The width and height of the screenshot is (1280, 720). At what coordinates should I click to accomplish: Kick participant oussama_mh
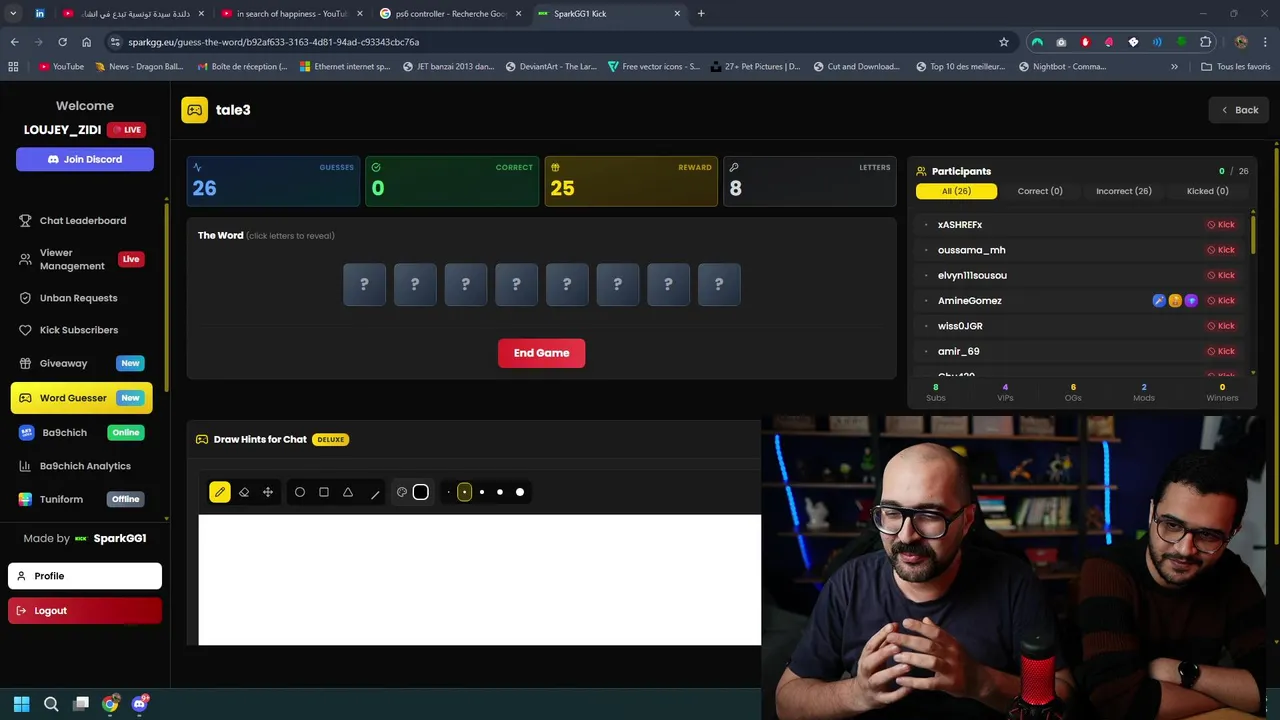(1221, 250)
